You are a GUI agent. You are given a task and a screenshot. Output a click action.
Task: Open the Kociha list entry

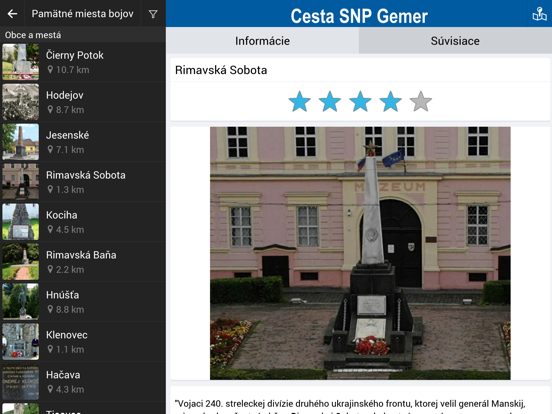coord(83,222)
